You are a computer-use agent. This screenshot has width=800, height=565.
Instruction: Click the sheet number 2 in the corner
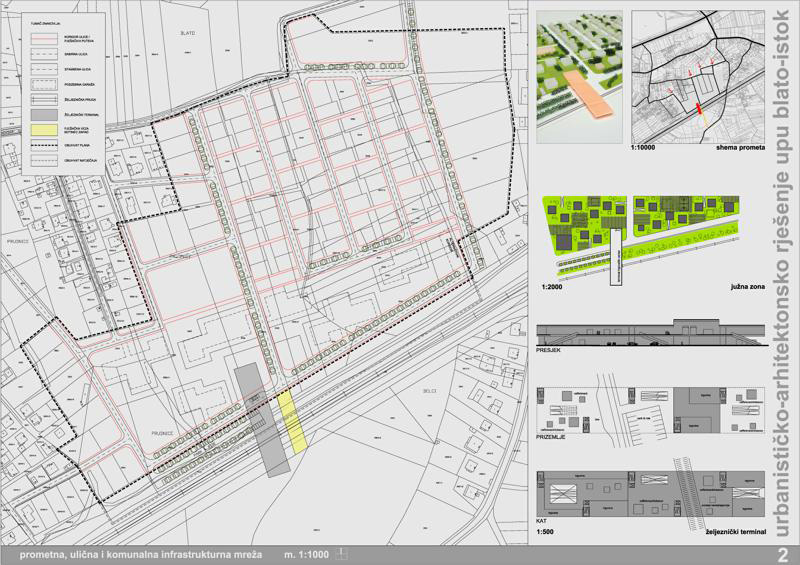[x=783, y=554]
